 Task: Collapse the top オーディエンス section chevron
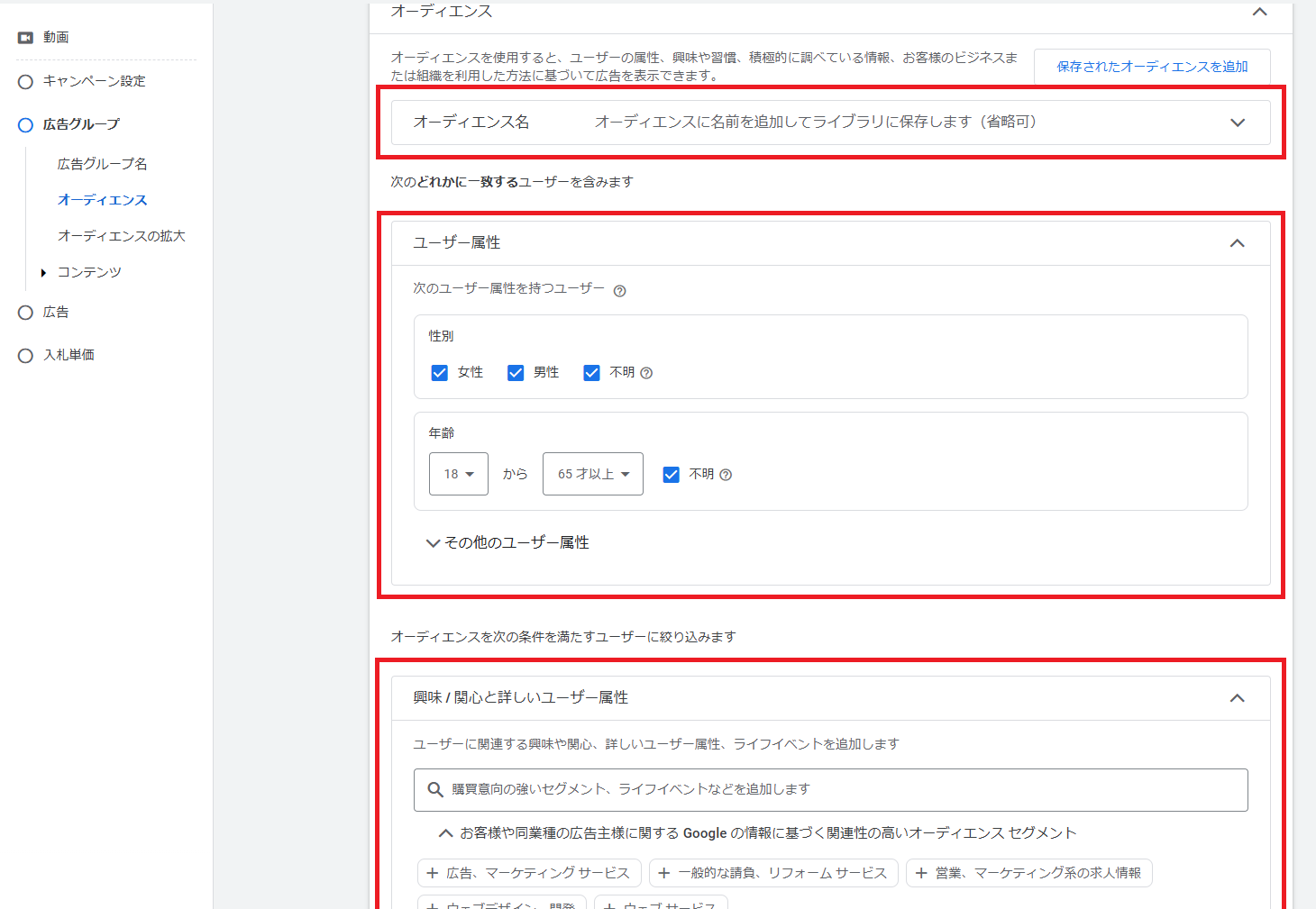pyautogui.click(x=1260, y=12)
